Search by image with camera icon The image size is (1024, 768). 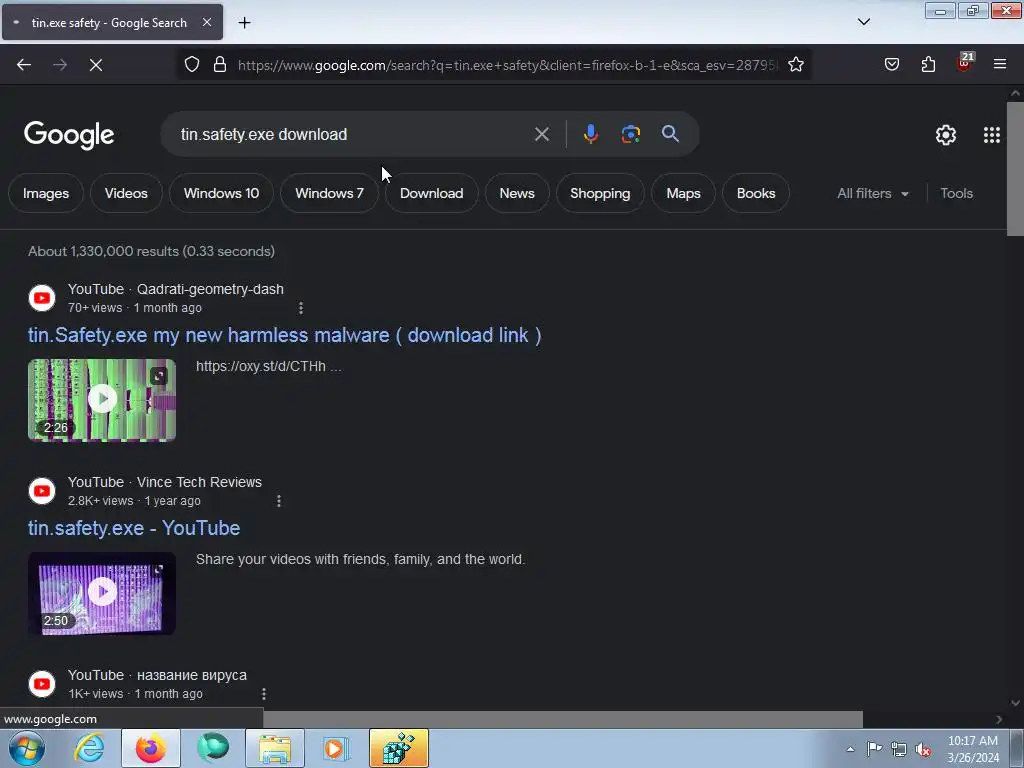coord(630,135)
